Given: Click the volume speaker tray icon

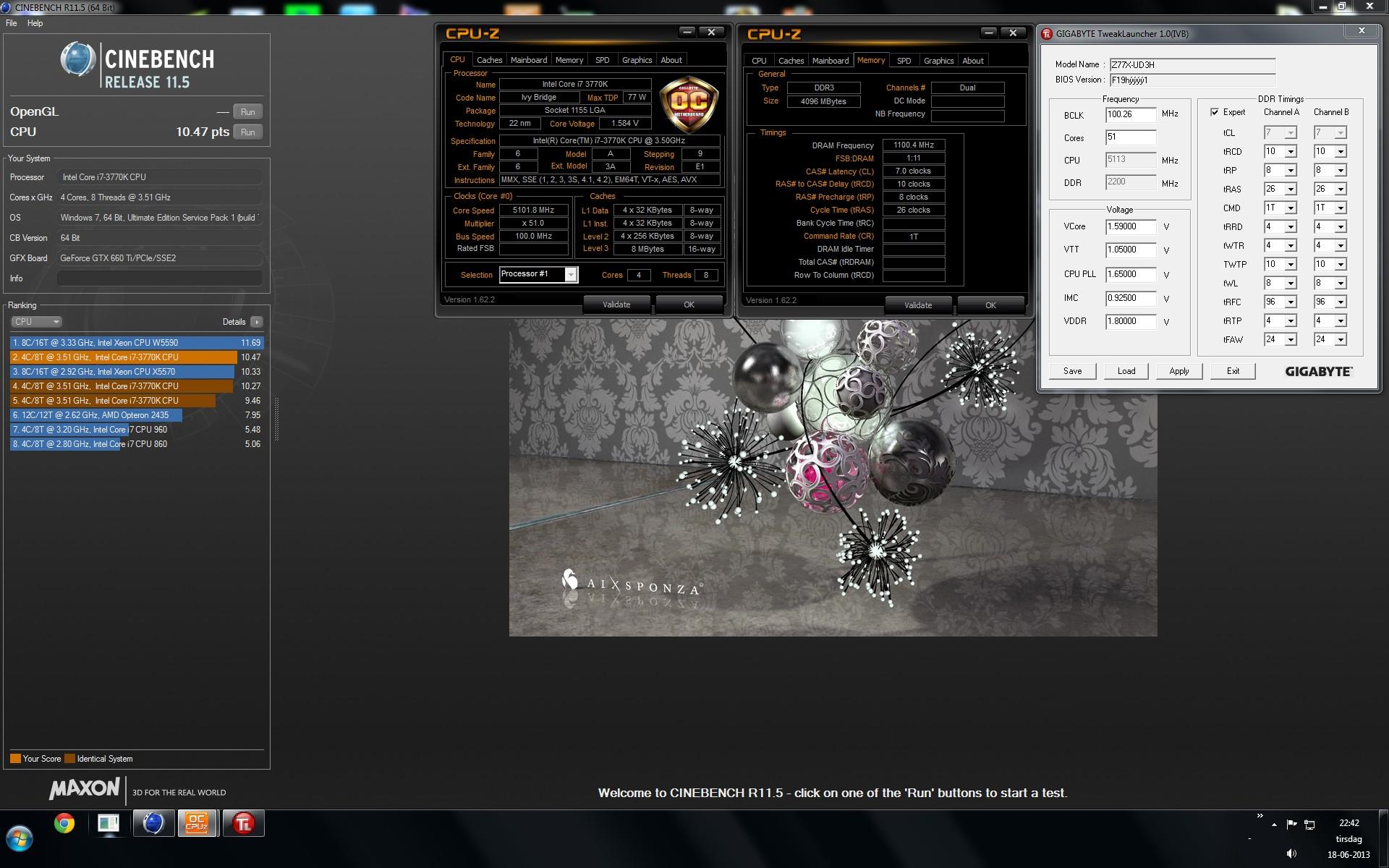Looking at the screenshot, I should tap(1292, 854).
